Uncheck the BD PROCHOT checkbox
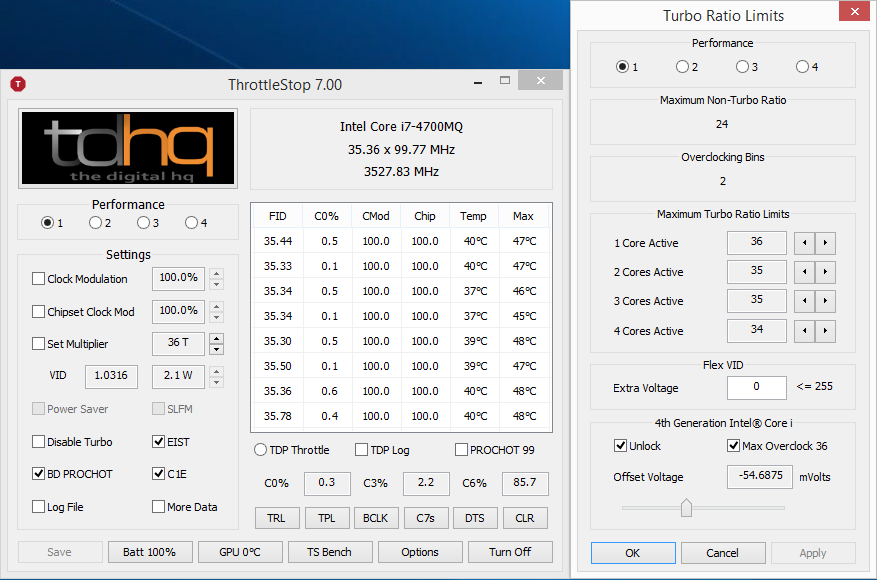Screen dimensions: 877x580 click(x=38, y=474)
